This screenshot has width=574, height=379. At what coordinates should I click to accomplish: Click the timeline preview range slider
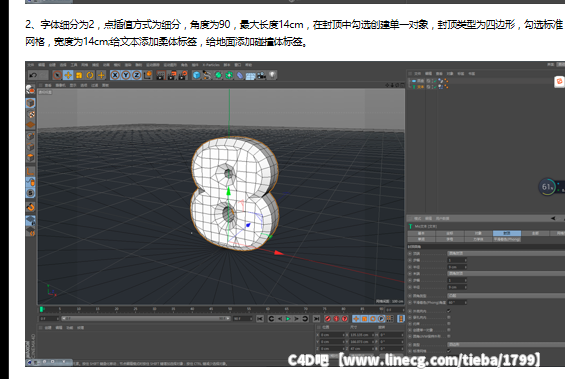146,319
